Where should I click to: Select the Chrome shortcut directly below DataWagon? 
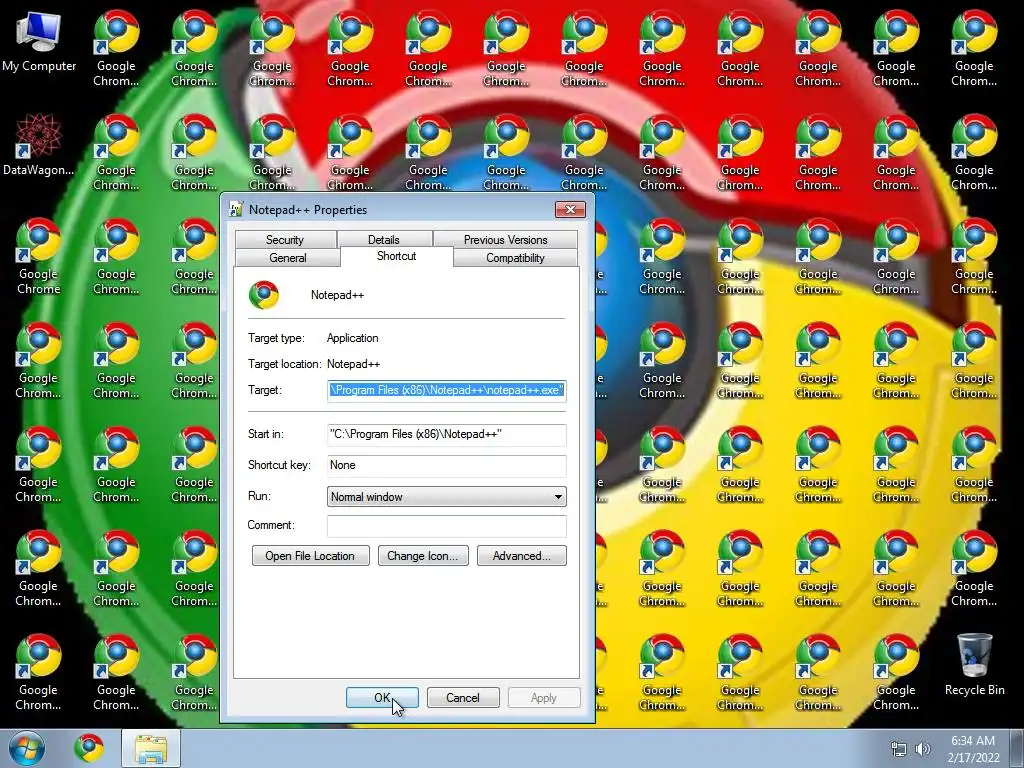point(39,256)
